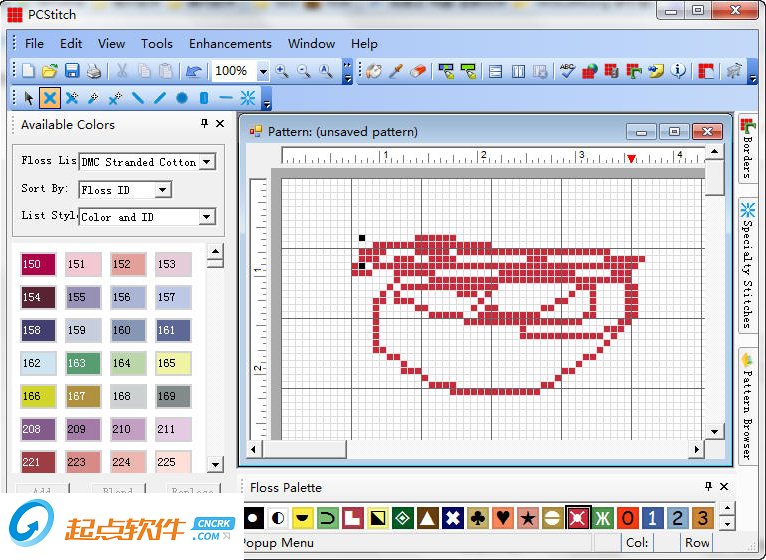Select the horizontal straight stitch tool
Screen dimensions: 766x560
[x=226, y=98]
